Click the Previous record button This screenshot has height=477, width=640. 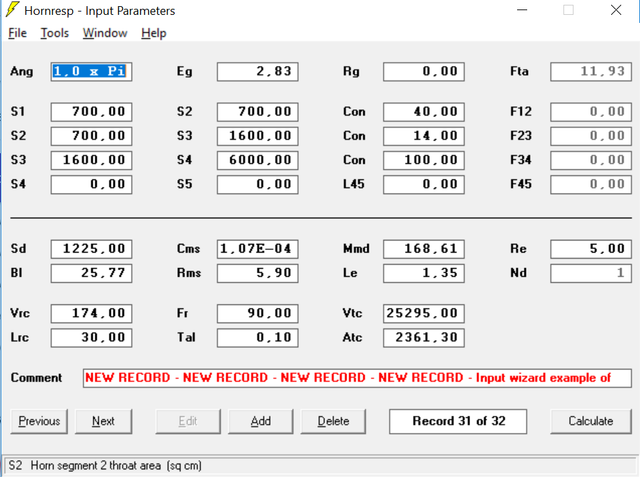pyautogui.click(x=39, y=421)
